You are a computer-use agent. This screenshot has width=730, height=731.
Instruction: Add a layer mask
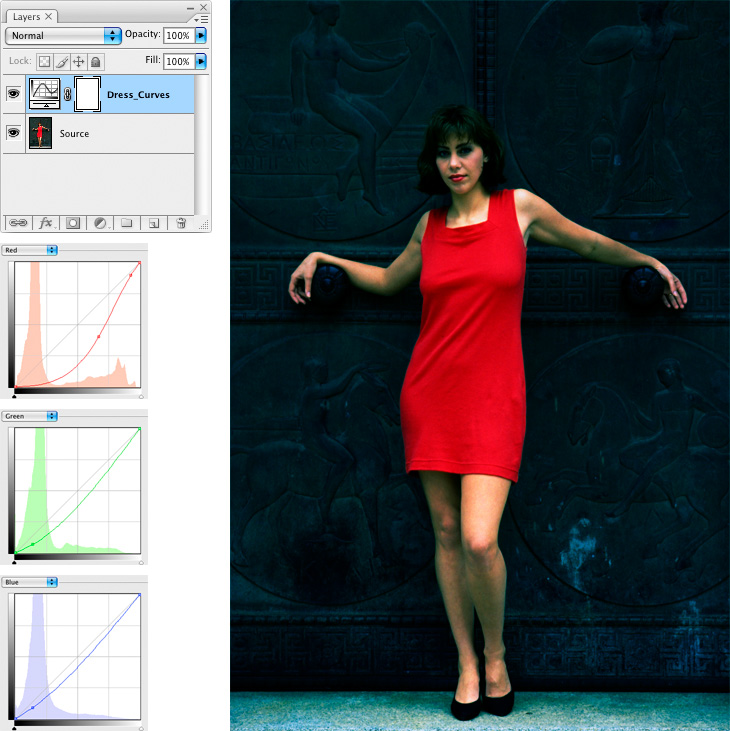[x=73, y=223]
